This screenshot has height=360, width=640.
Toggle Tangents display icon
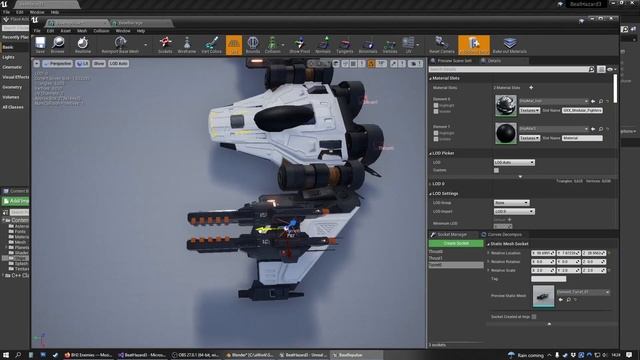coord(345,44)
